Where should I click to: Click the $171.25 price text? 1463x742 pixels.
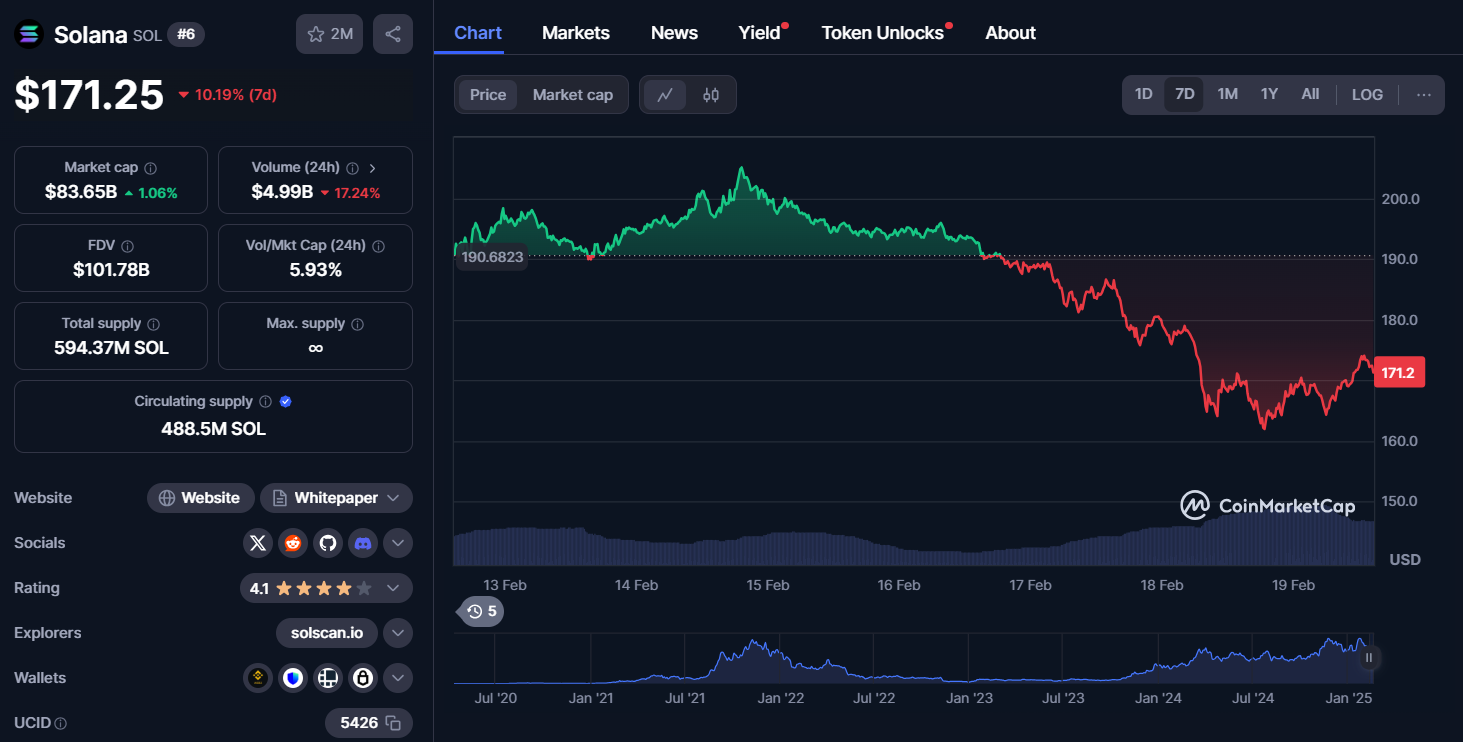(x=89, y=94)
